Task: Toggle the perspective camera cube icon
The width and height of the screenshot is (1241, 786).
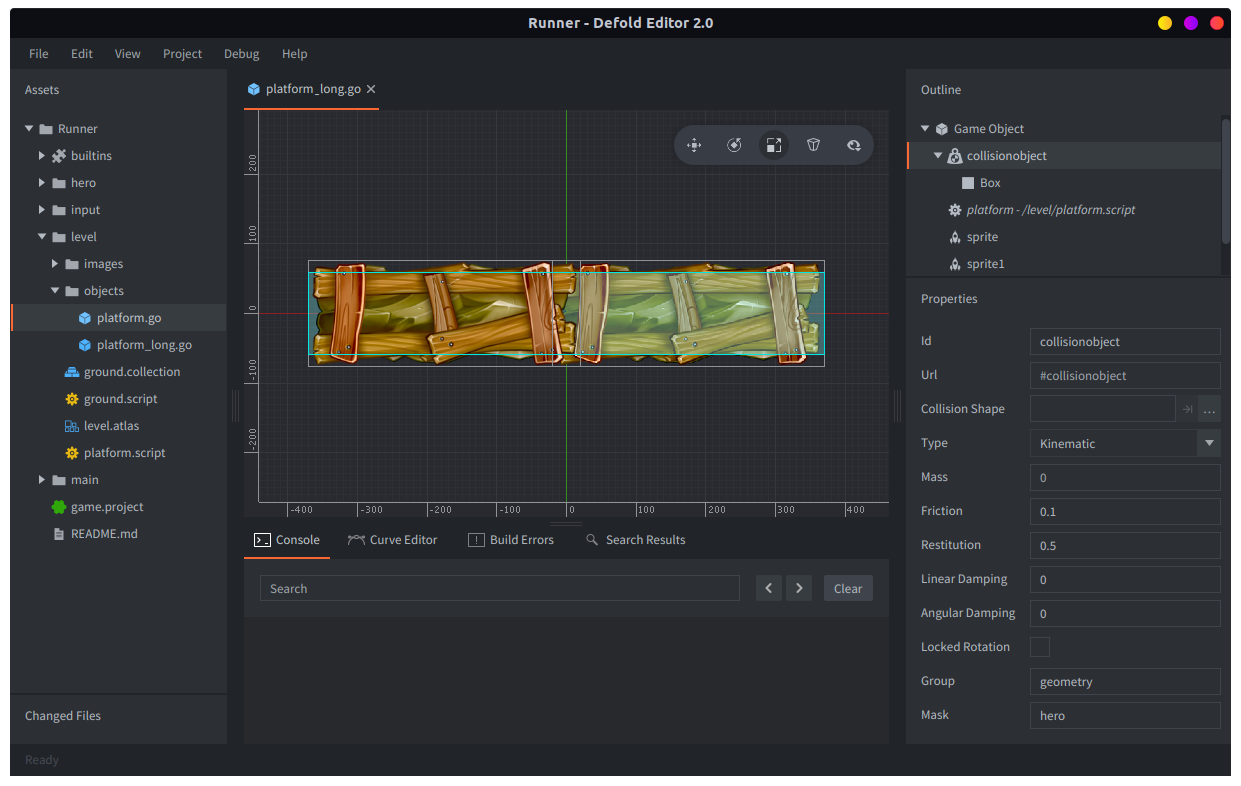Action: tap(814, 145)
